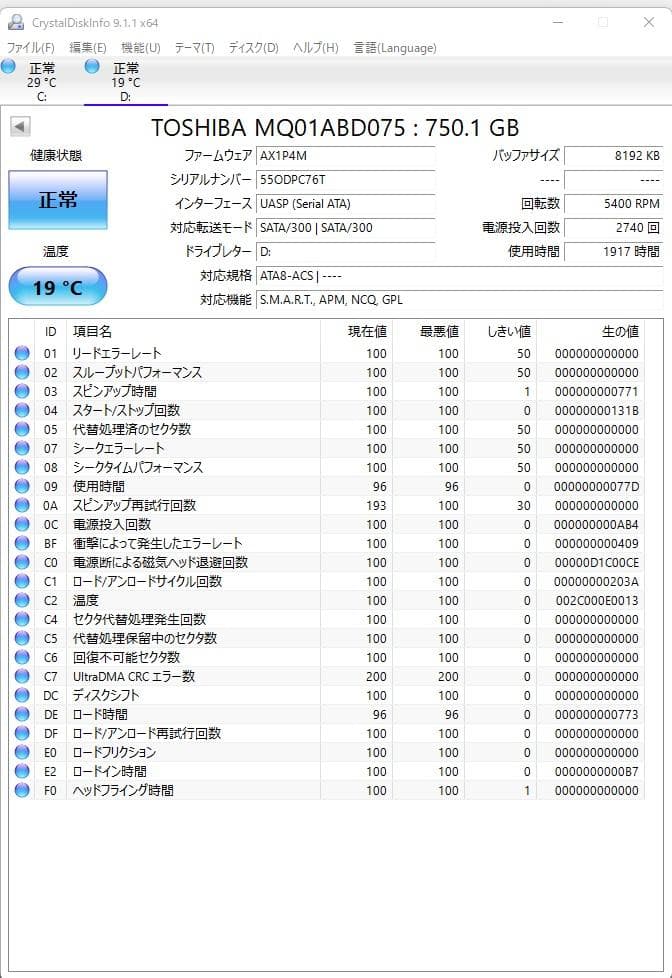
Task: Click the status icon for ロード/アンロード再試行回数
Action: click(x=22, y=733)
